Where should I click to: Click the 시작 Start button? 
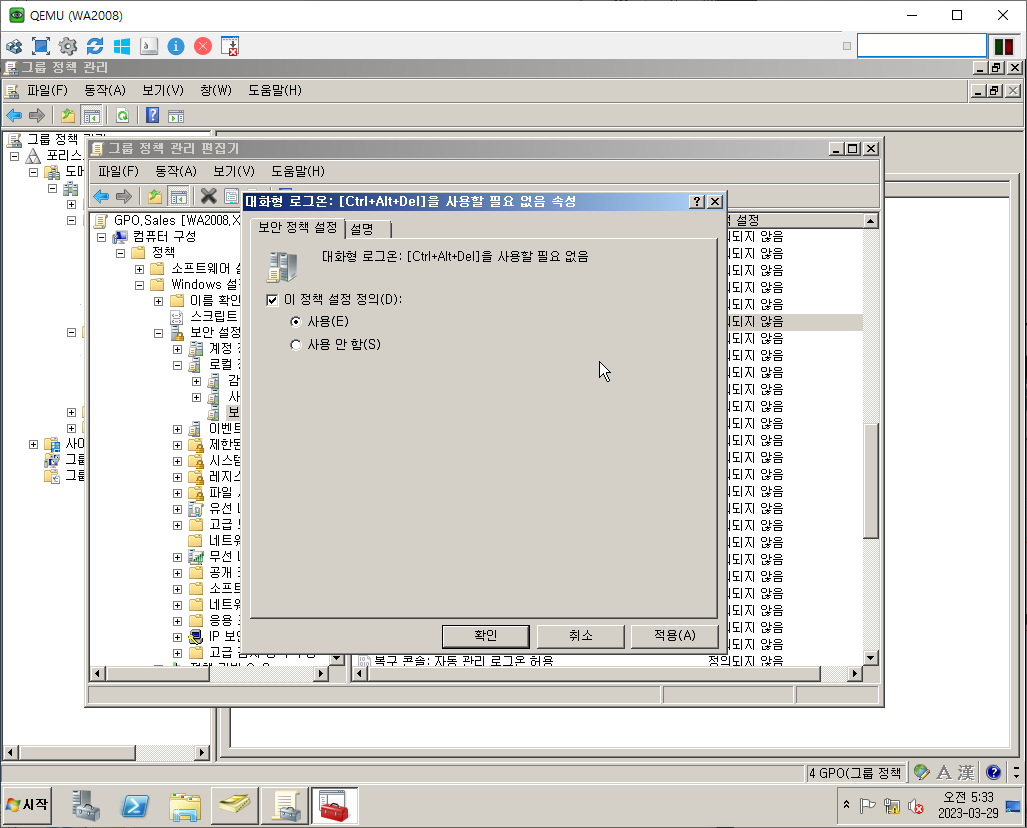point(27,804)
